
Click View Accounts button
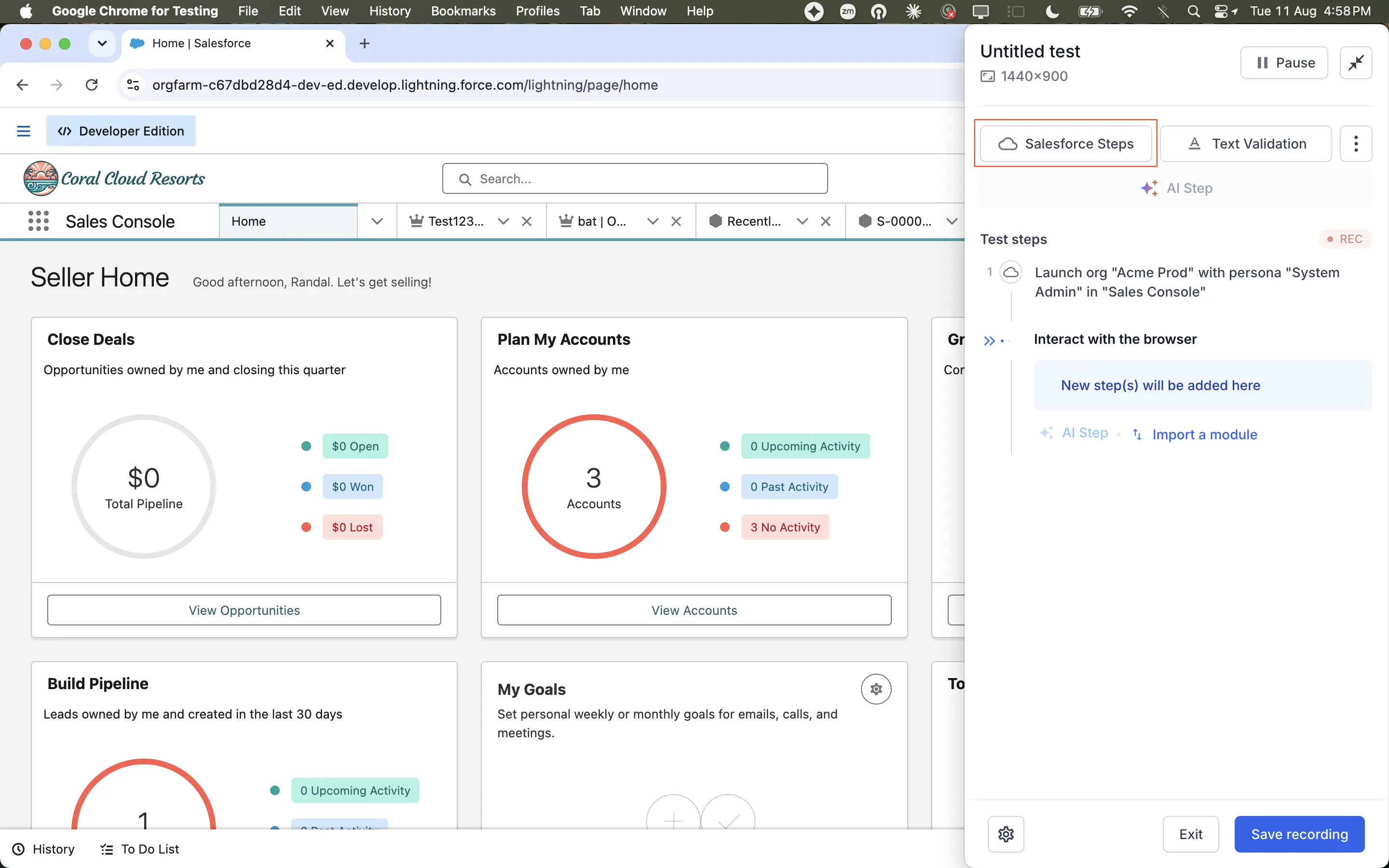coord(694,610)
